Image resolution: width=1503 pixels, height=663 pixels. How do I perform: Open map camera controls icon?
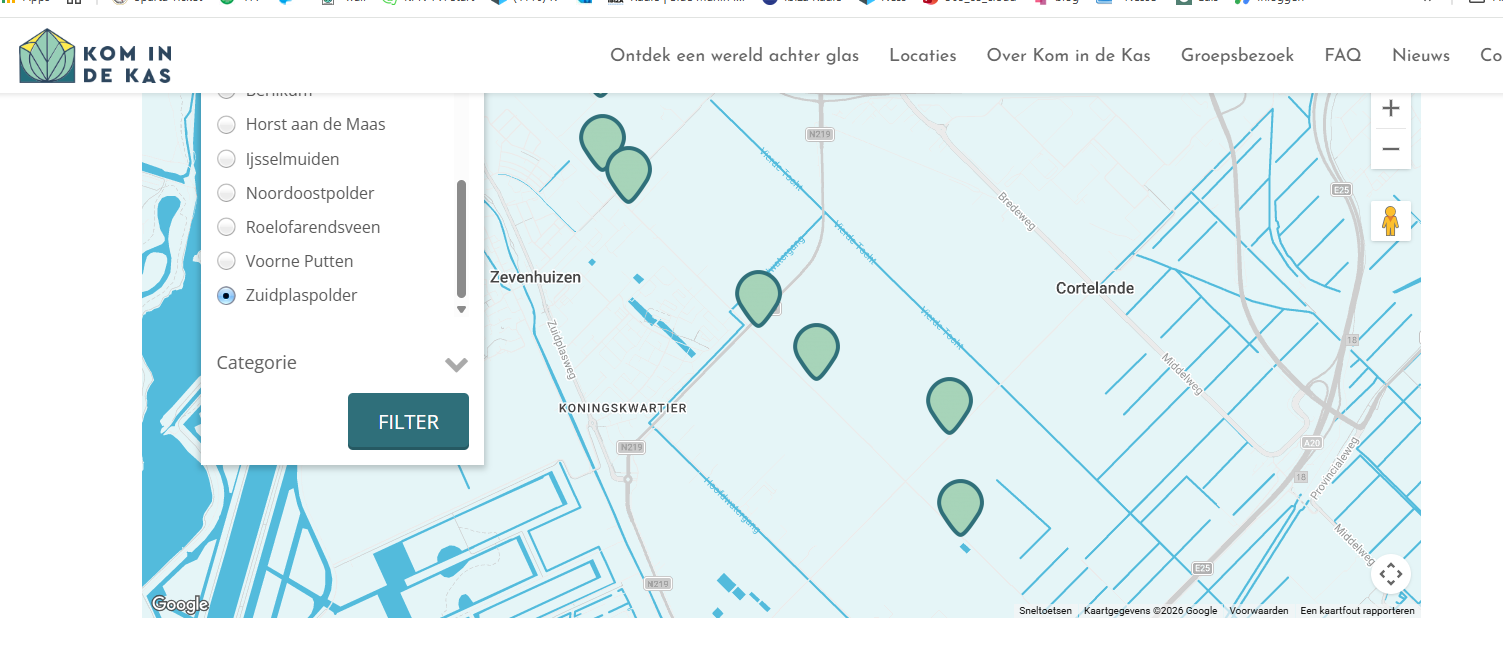[1390, 574]
